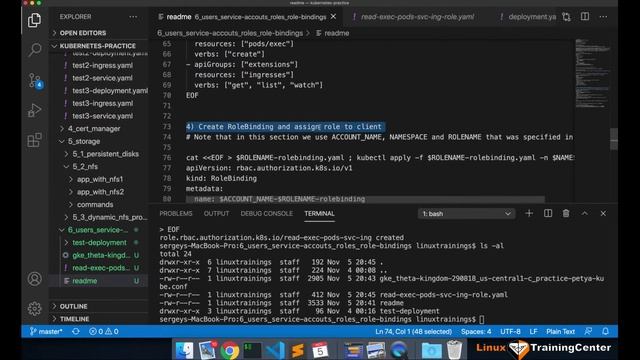Viewport: 640px width, 360px height.
Task: Open the Manage gear icon
Action: click(34, 309)
